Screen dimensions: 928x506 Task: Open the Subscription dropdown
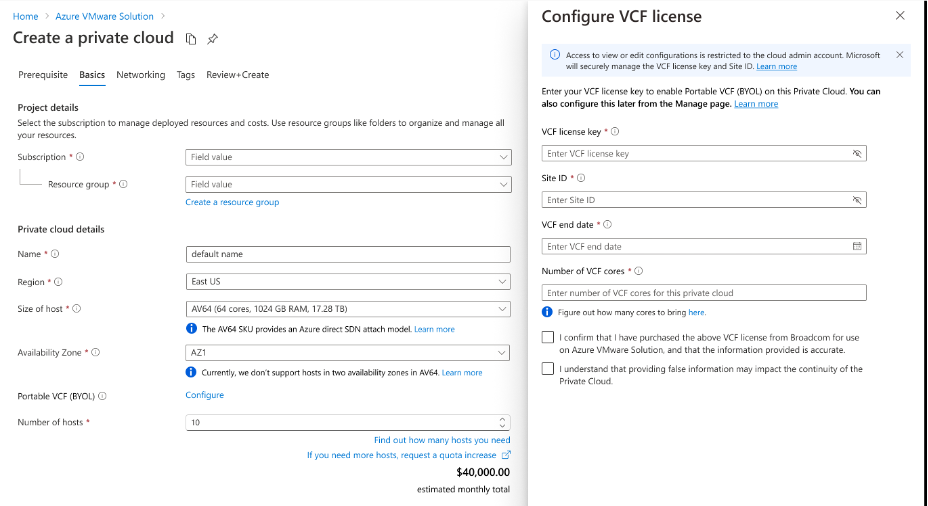point(349,157)
